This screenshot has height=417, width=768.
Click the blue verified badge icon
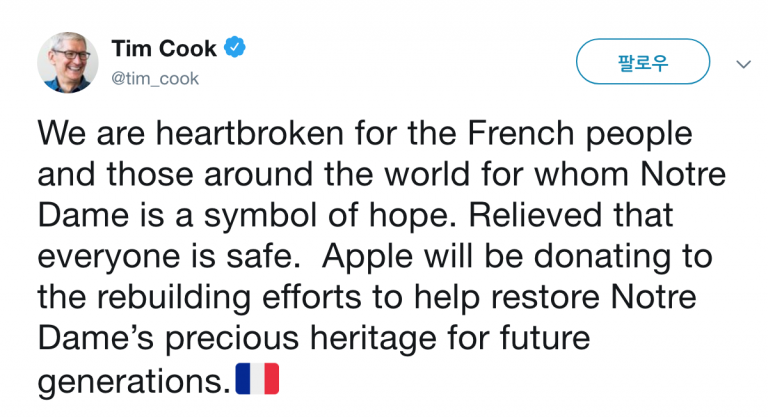[236, 47]
